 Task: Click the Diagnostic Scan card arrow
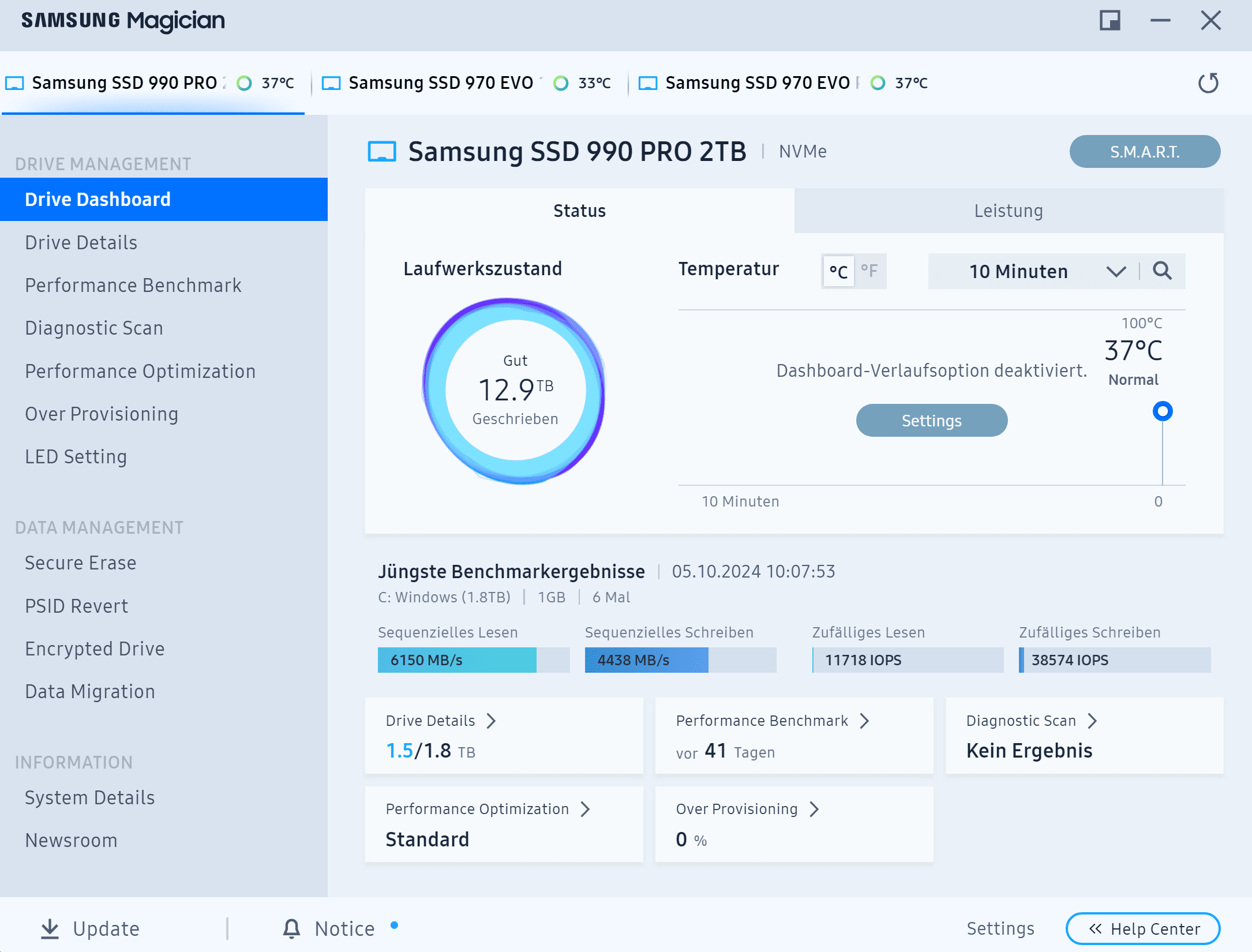pos(1092,721)
